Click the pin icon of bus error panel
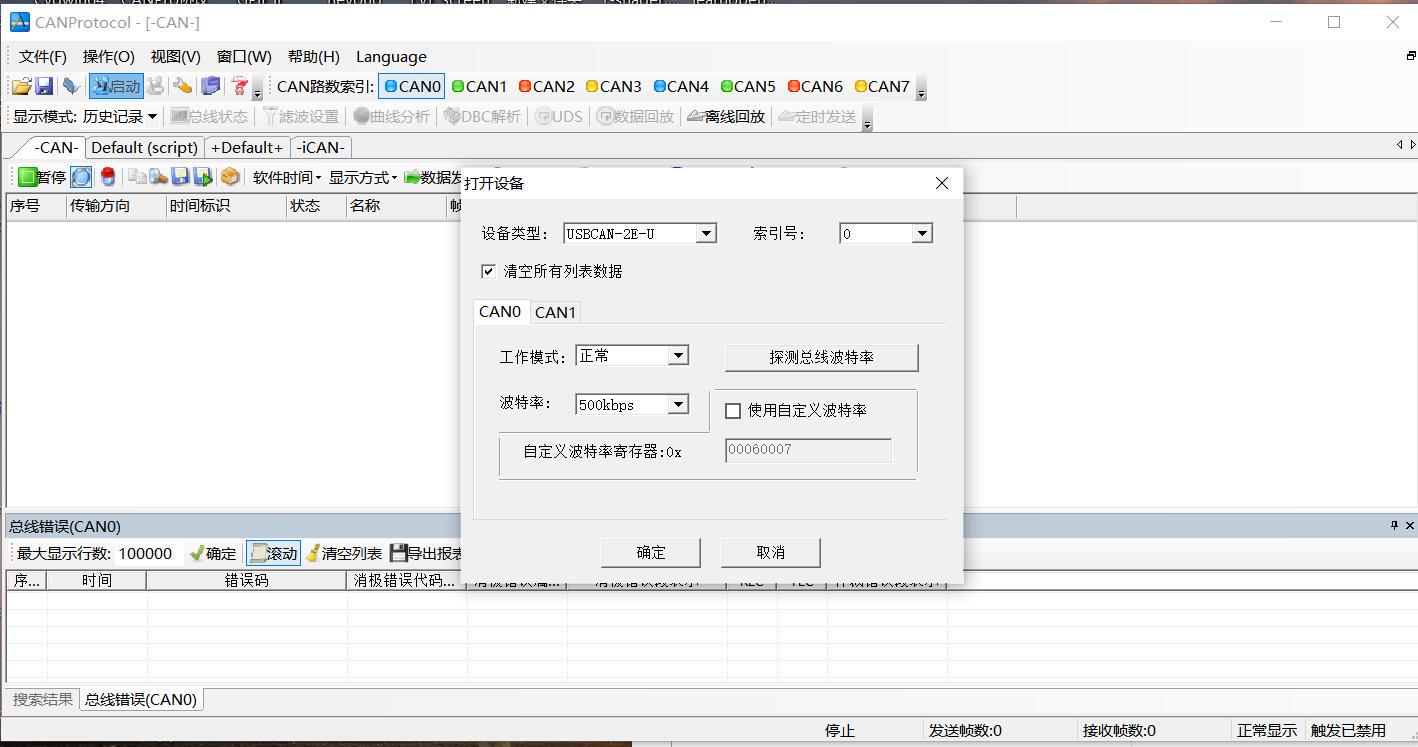 tap(1394, 526)
